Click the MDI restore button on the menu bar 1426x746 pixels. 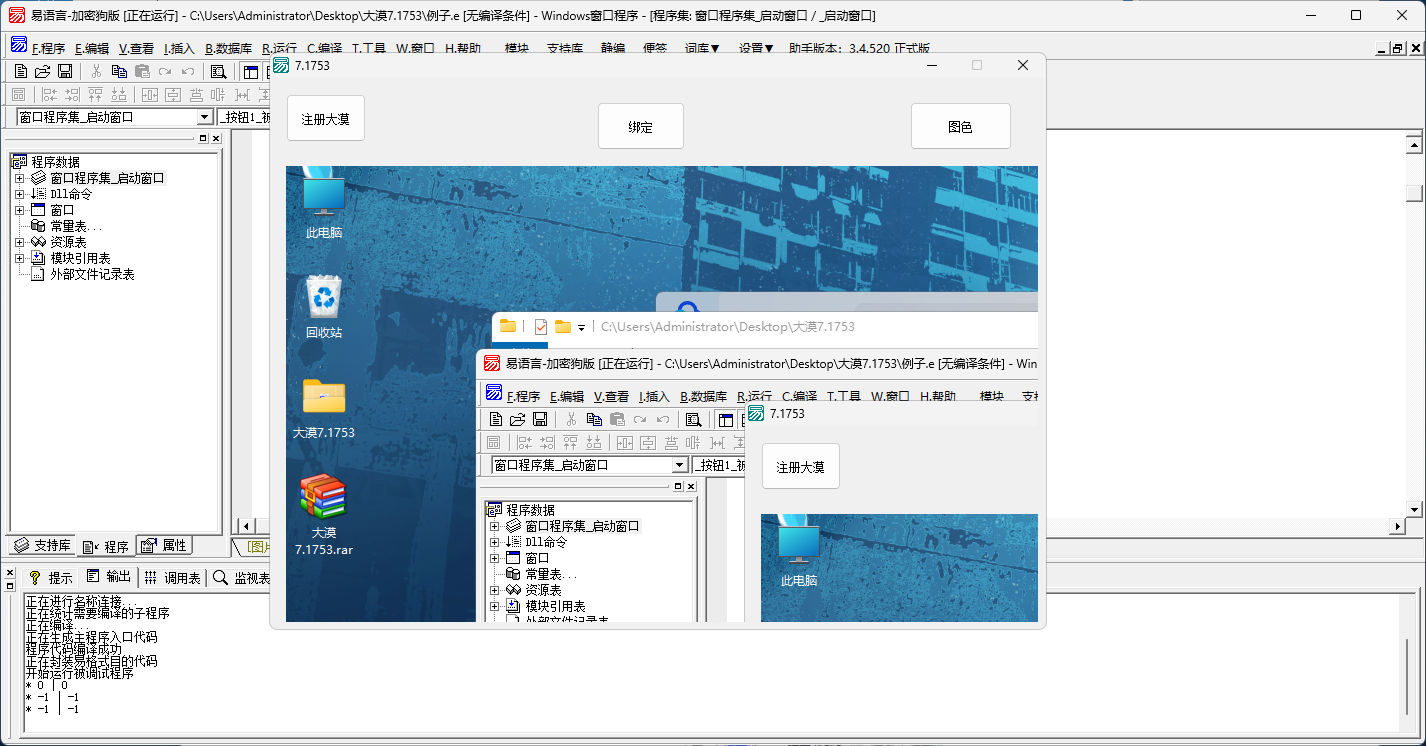pos(1397,48)
